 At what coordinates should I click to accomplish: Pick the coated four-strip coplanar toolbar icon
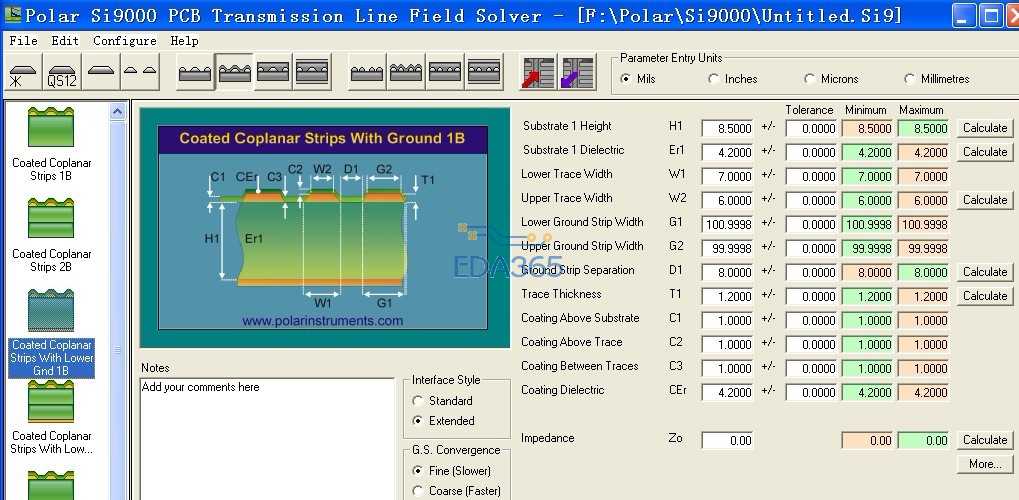(x=406, y=72)
